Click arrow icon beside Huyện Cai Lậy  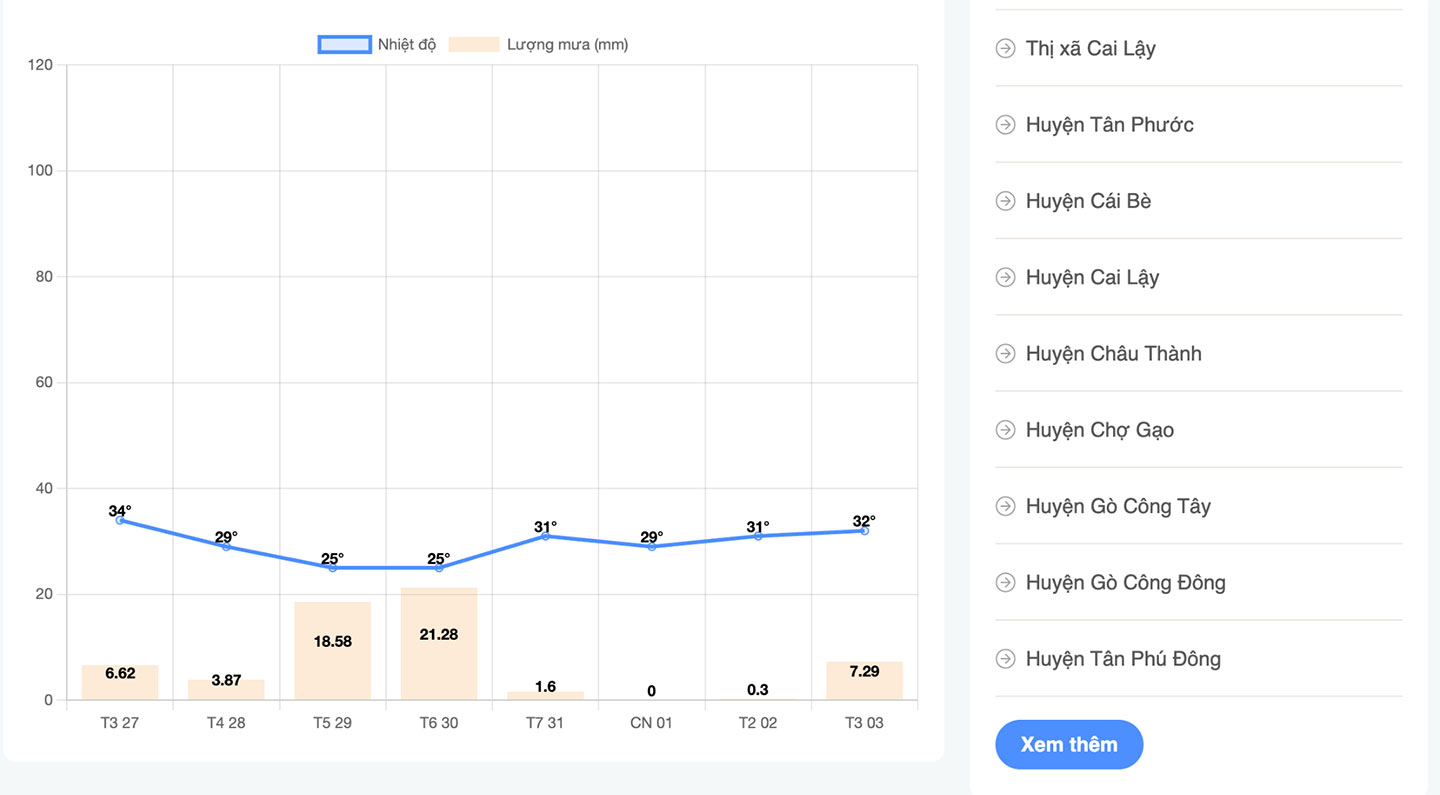[1005, 277]
